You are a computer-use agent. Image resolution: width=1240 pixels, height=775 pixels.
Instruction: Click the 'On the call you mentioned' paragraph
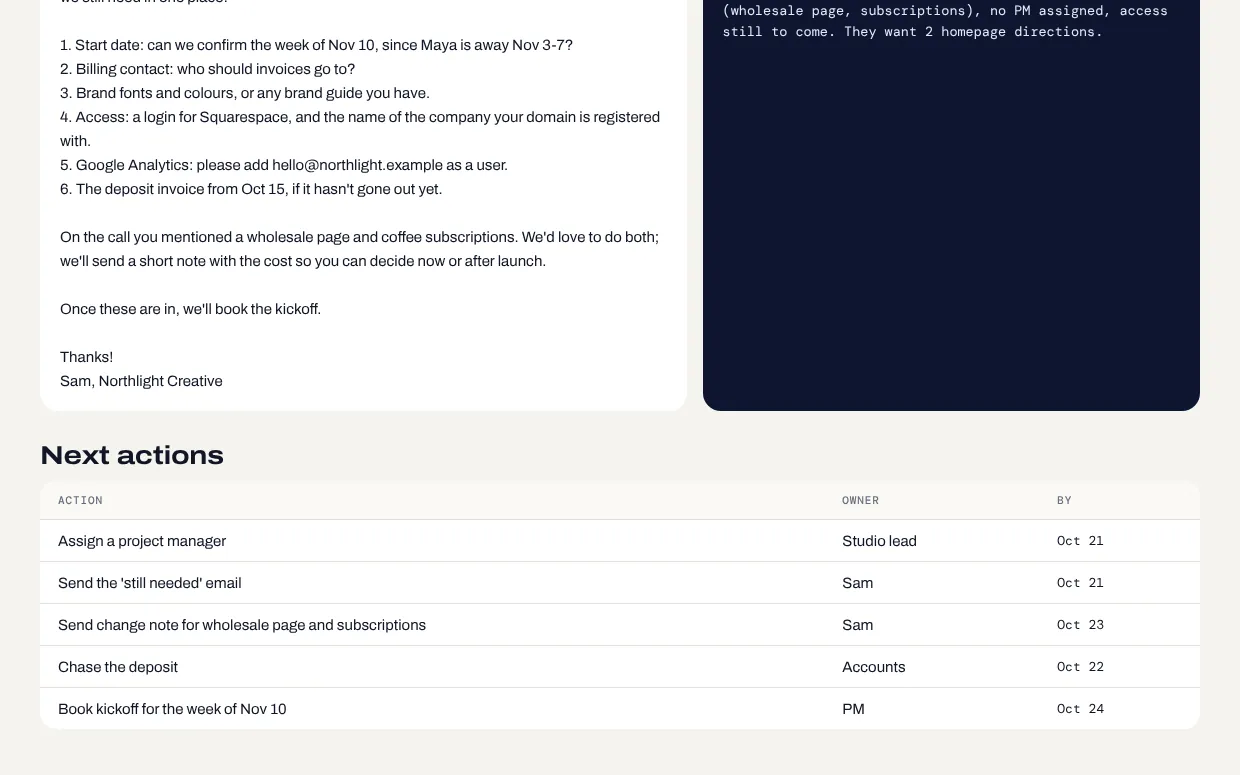tap(359, 249)
